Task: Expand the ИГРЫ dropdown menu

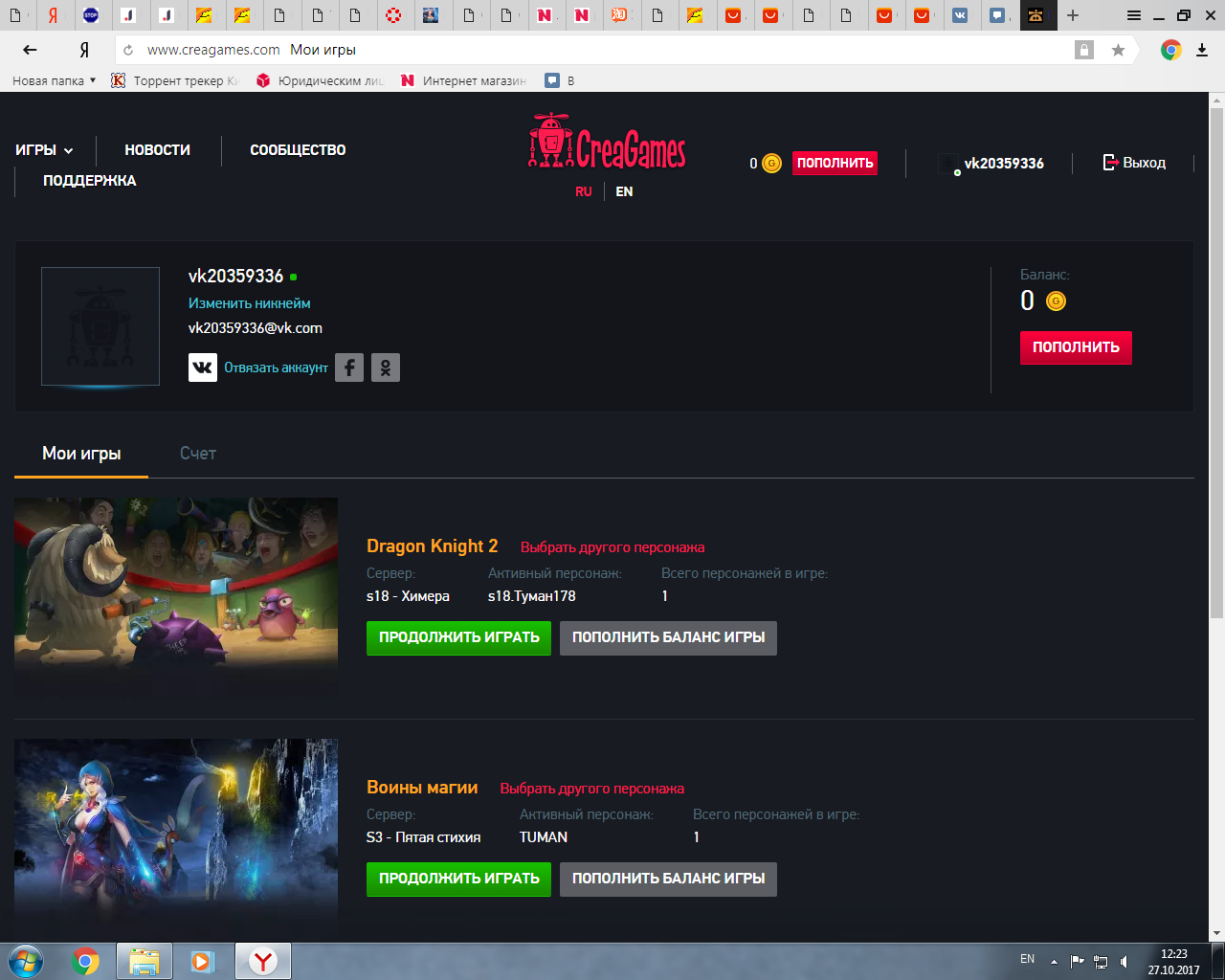Action: [x=44, y=150]
